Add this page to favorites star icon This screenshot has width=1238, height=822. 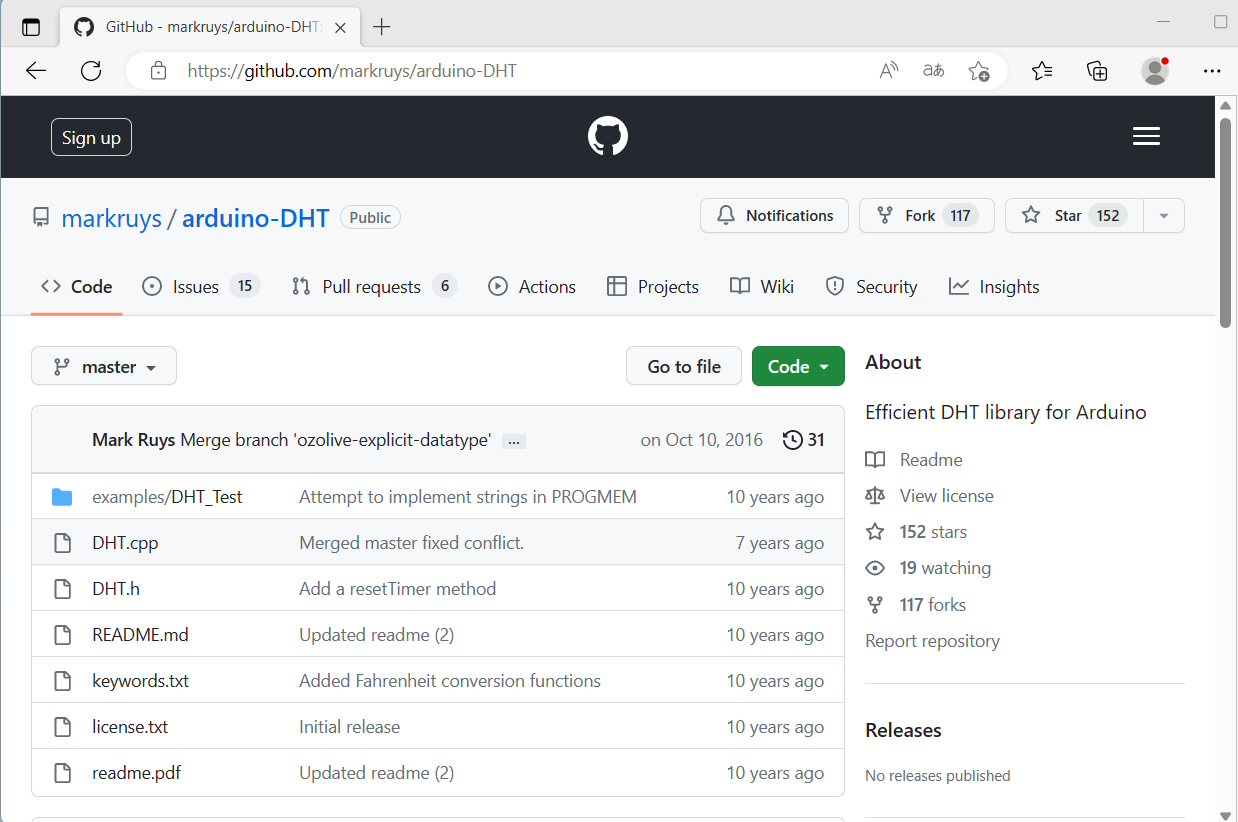(979, 71)
